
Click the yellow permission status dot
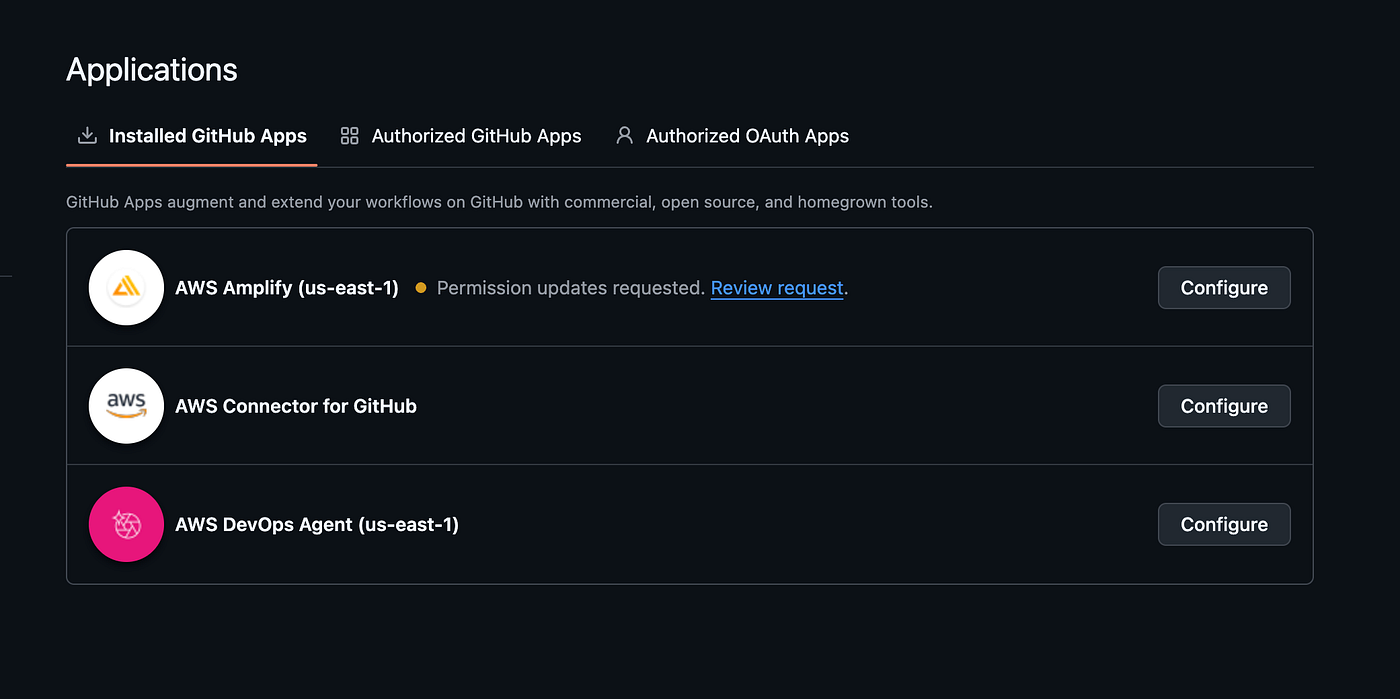(420, 288)
